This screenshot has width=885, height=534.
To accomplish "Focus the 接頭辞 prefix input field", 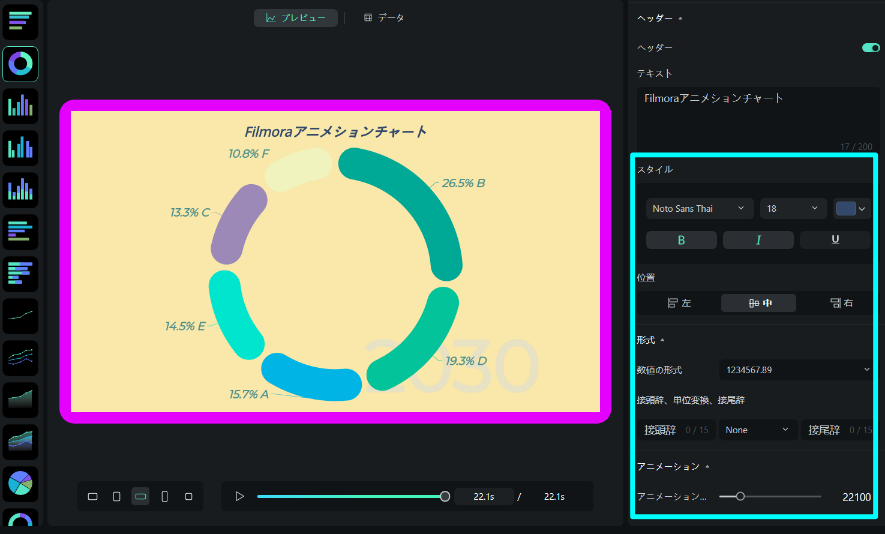I will (676, 430).
